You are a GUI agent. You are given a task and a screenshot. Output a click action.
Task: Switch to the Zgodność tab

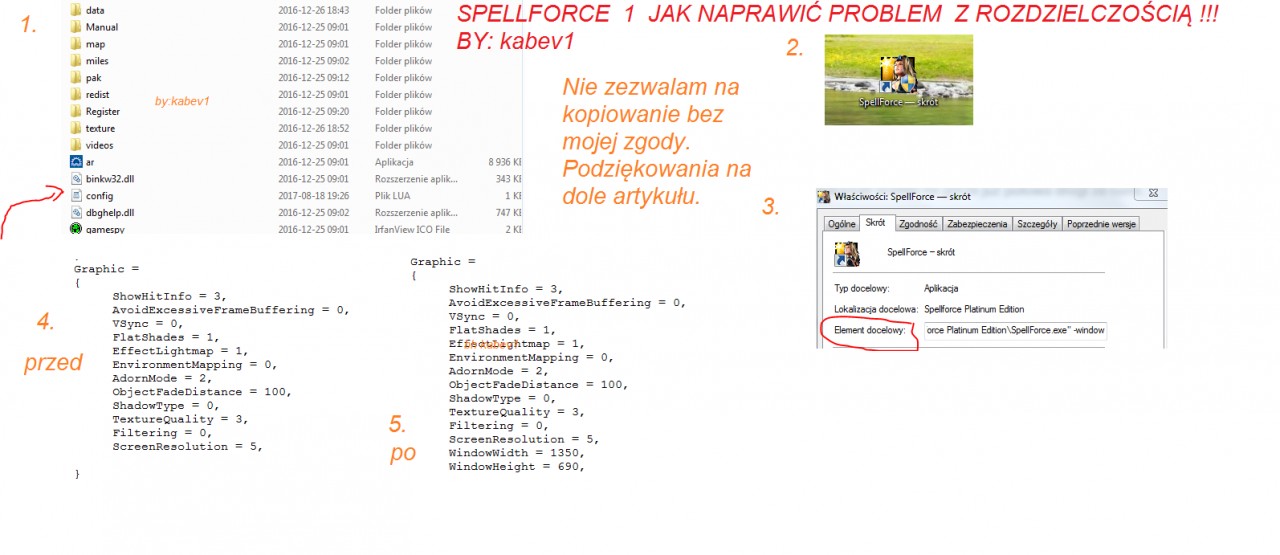tap(917, 225)
